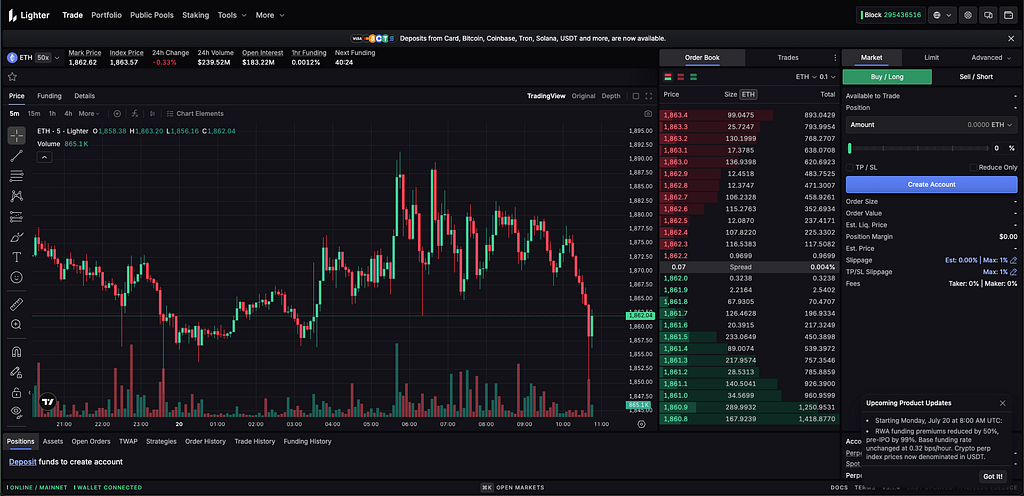Lock all drawing tools
The image size is (1024, 496).
pyautogui.click(x=16, y=392)
